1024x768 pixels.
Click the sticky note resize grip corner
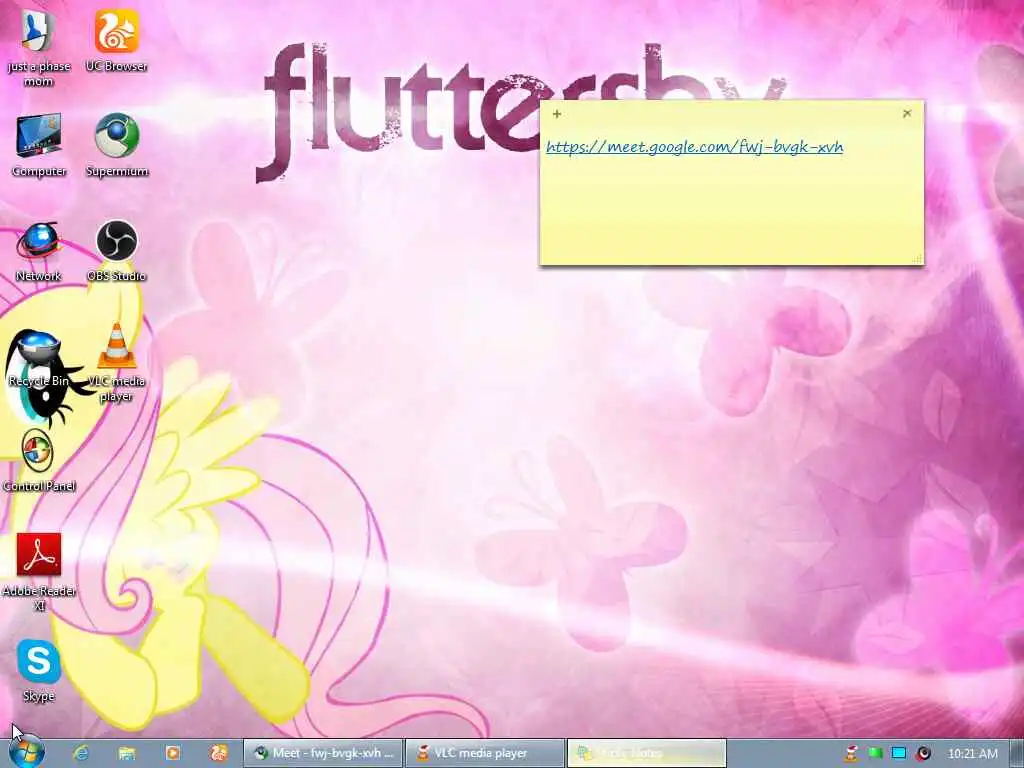click(x=917, y=259)
